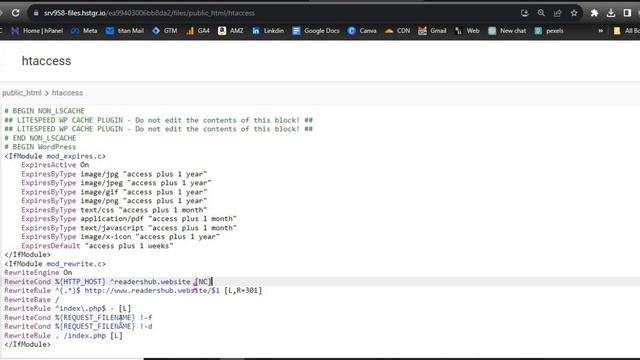Open the Google Docs bookmark
Screen dimensions: 640x360
click(x=316, y=31)
